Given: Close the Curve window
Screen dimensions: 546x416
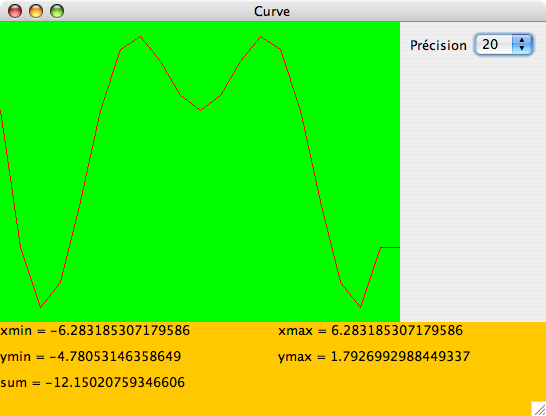Looking at the screenshot, I should [15, 11].
